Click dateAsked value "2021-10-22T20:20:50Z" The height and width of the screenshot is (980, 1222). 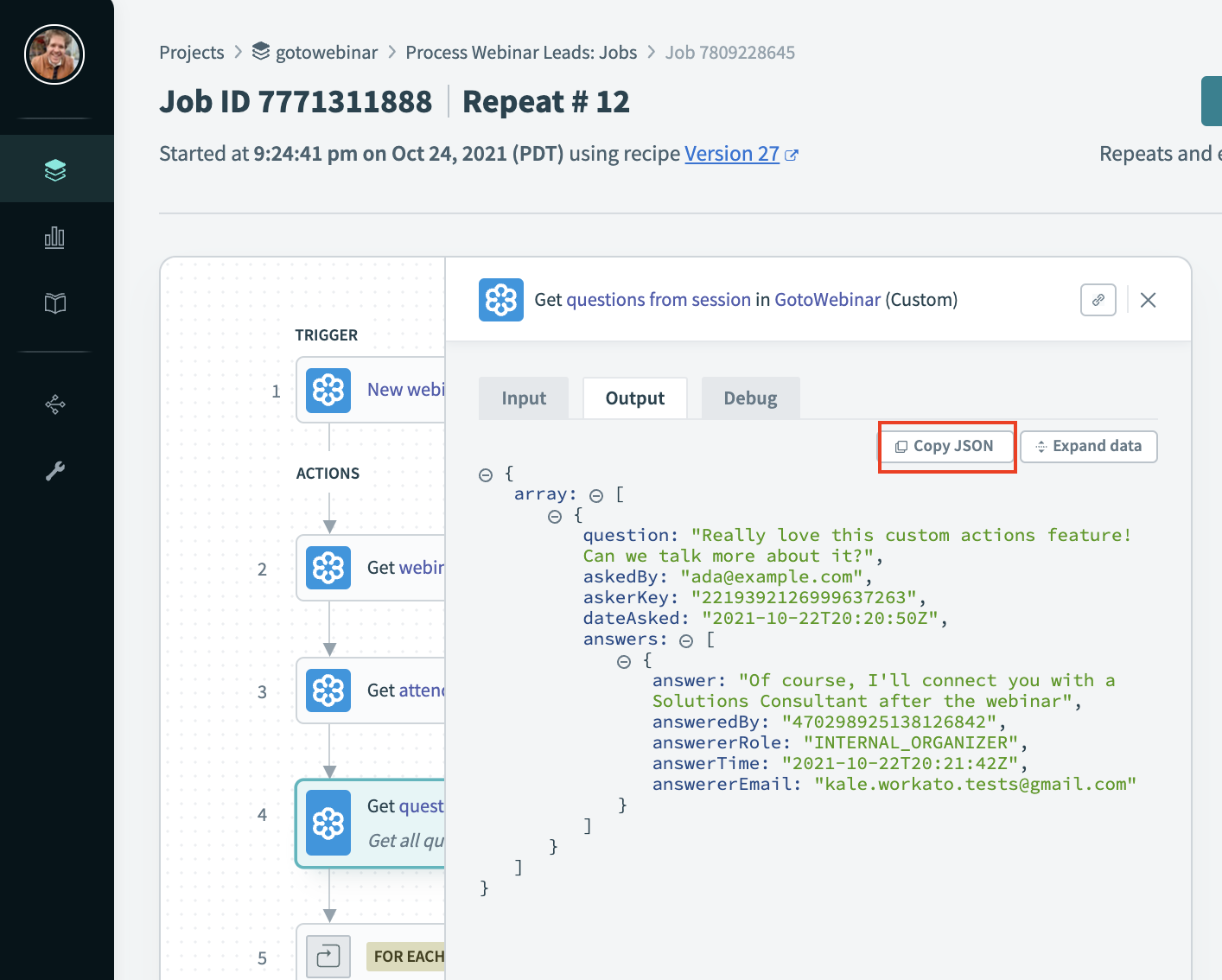[x=820, y=618]
